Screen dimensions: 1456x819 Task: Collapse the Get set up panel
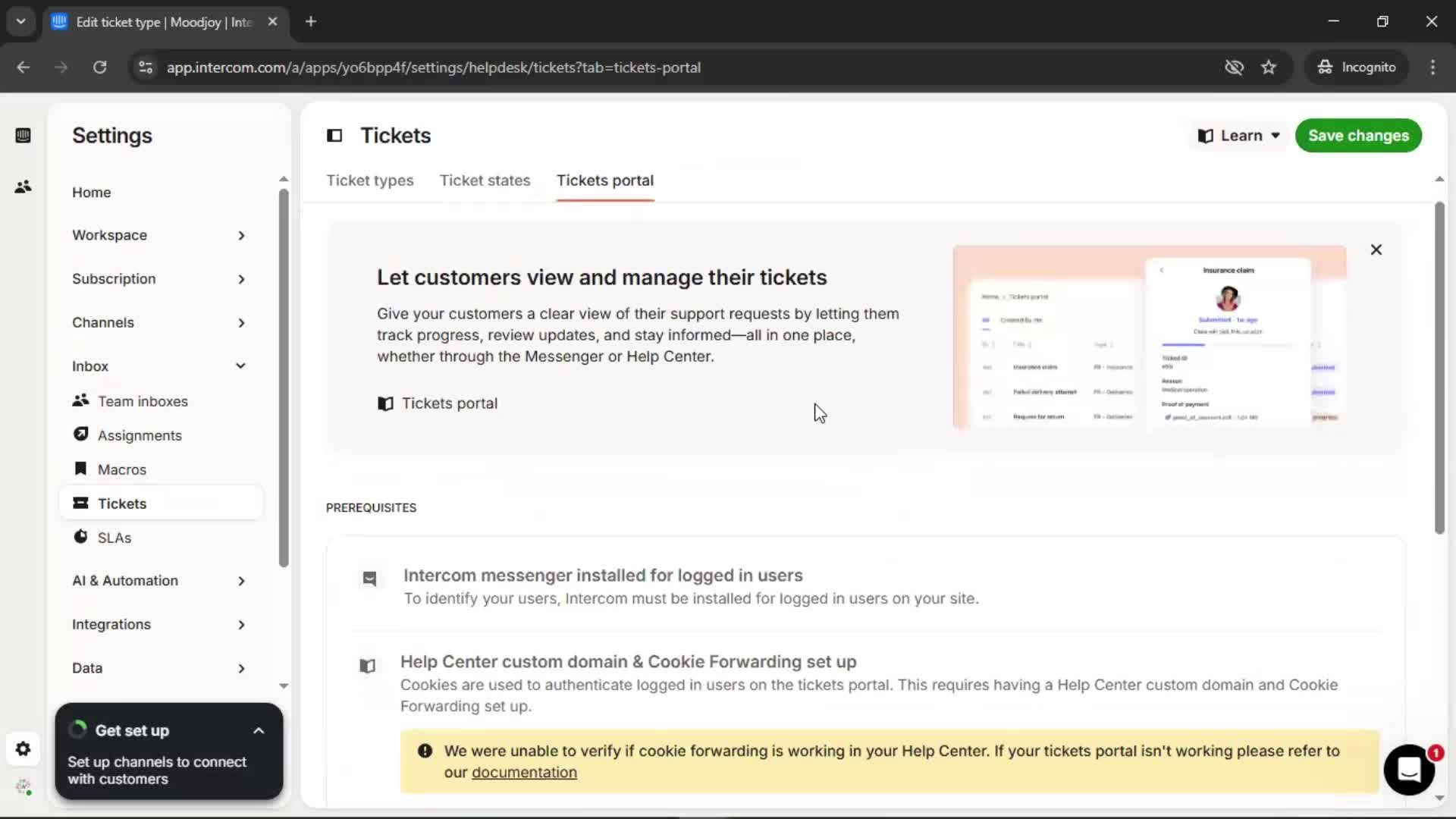[x=259, y=731]
